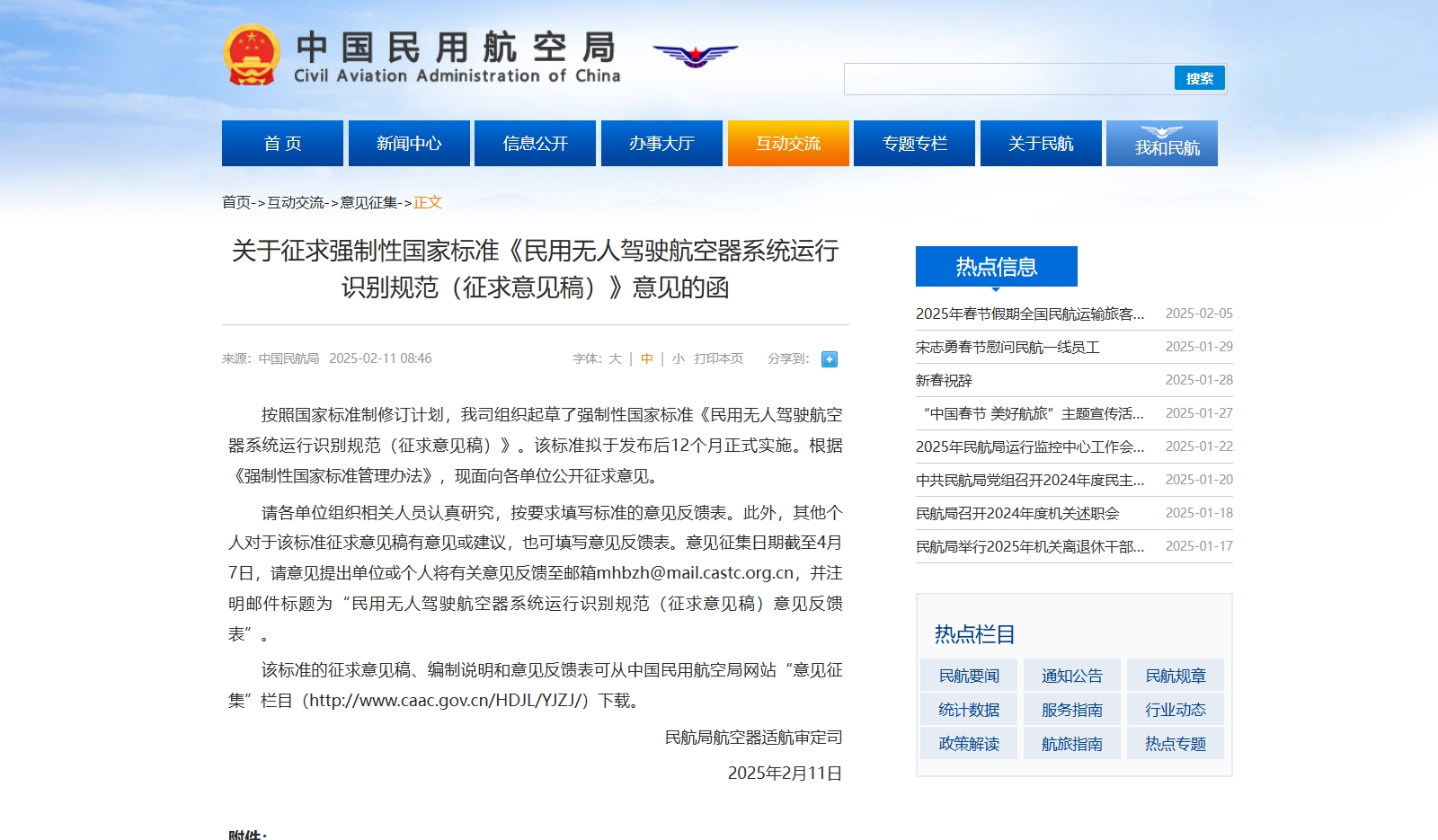1438x840 pixels.
Task: Click the CAAC winged emblem icon
Action: pos(695,56)
